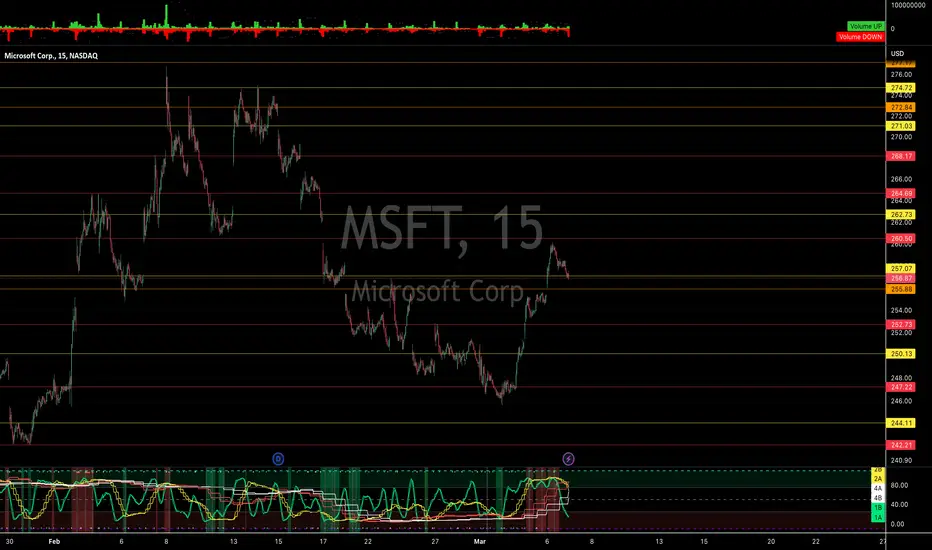Viewport: 932px width, 550px height.
Task: Click the dividend "D" event marker
Action: pyautogui.click(x=278, y=458)
